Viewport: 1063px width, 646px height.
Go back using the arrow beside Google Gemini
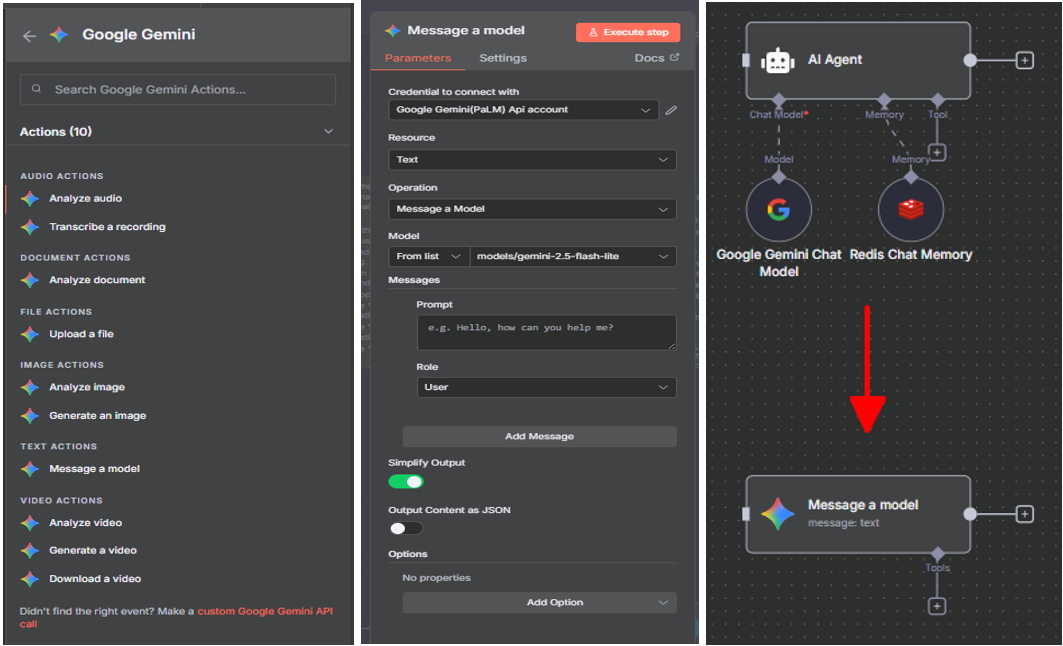(x=29, y=36)
